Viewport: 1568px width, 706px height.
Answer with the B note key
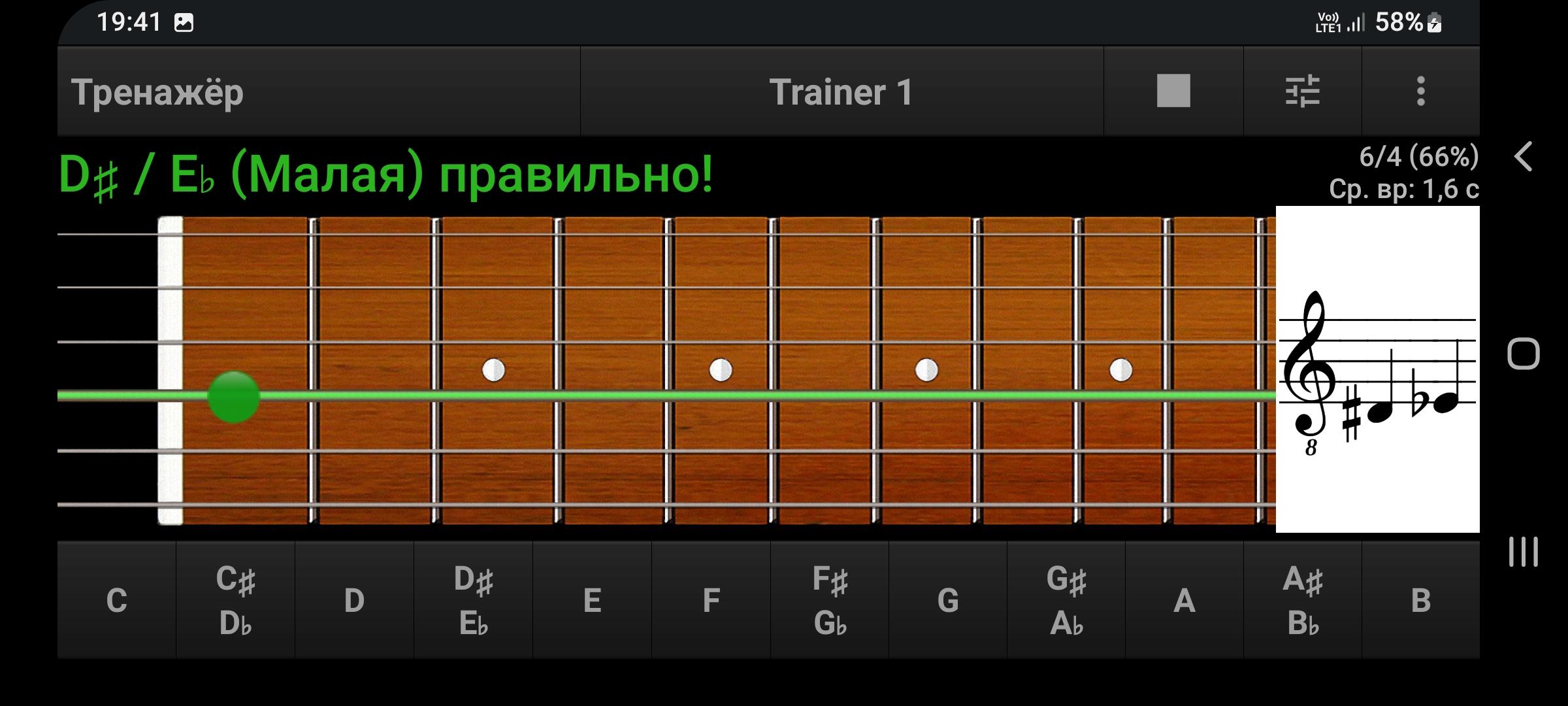tap(1421, 600)
